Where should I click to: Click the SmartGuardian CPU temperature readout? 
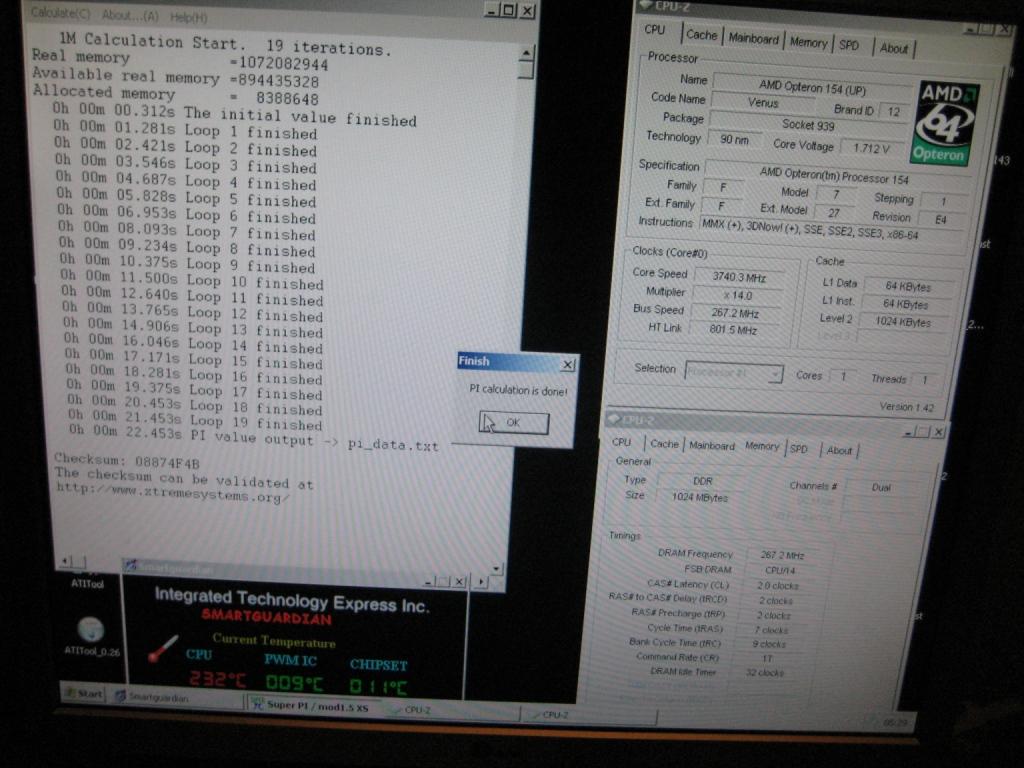click(217, 680)
